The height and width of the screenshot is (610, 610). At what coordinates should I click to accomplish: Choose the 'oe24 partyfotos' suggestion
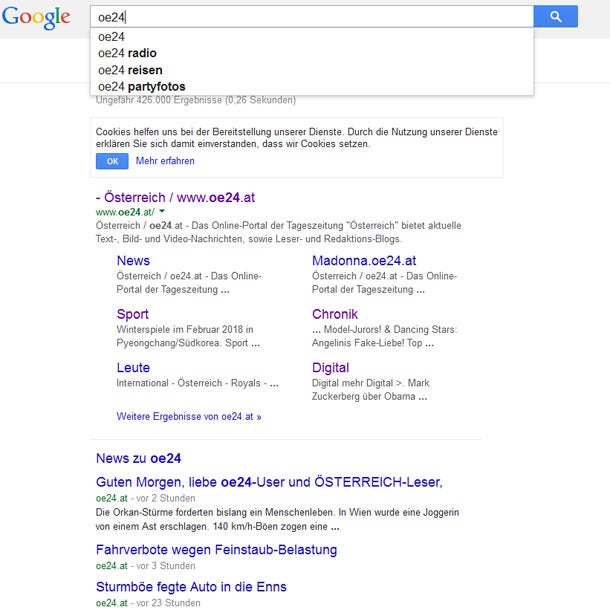click(141, 87)
